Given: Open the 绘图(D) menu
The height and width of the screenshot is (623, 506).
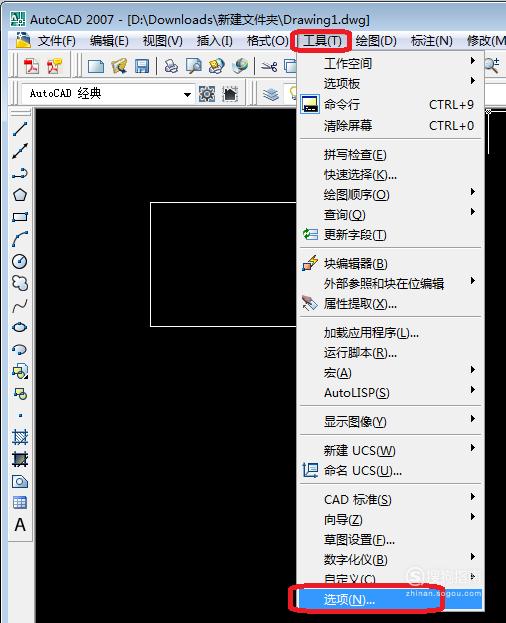Looking at the screenshot, I should [x=376, y=41].
